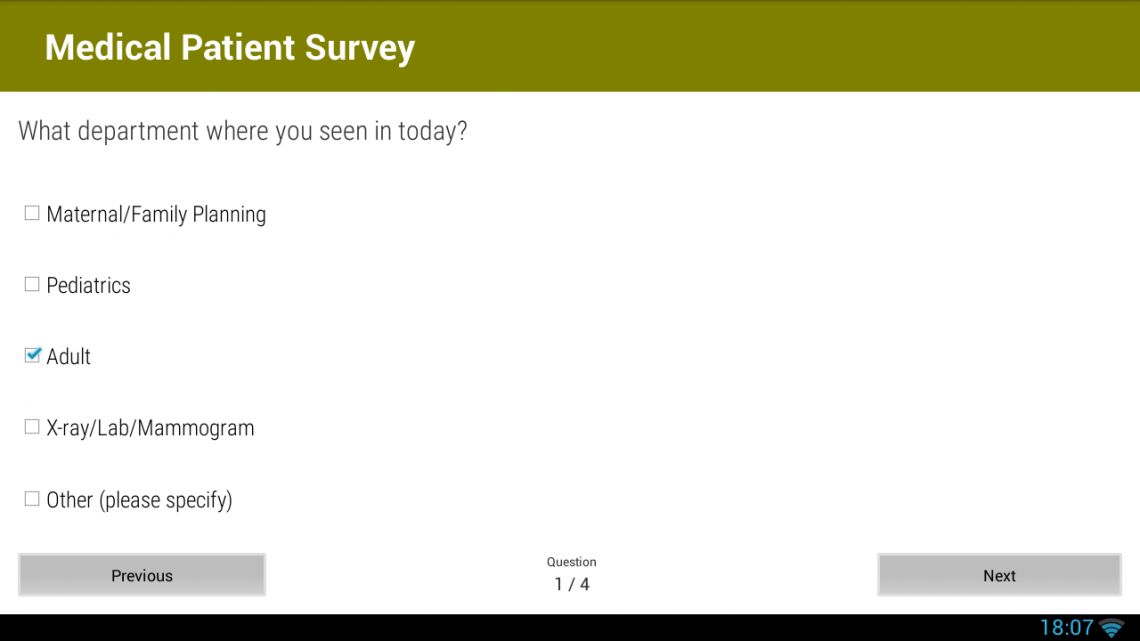Click the empty black system bar area
Image resolution: width=1140 pixels, height=641 pixels.
(x=500, y=628)
